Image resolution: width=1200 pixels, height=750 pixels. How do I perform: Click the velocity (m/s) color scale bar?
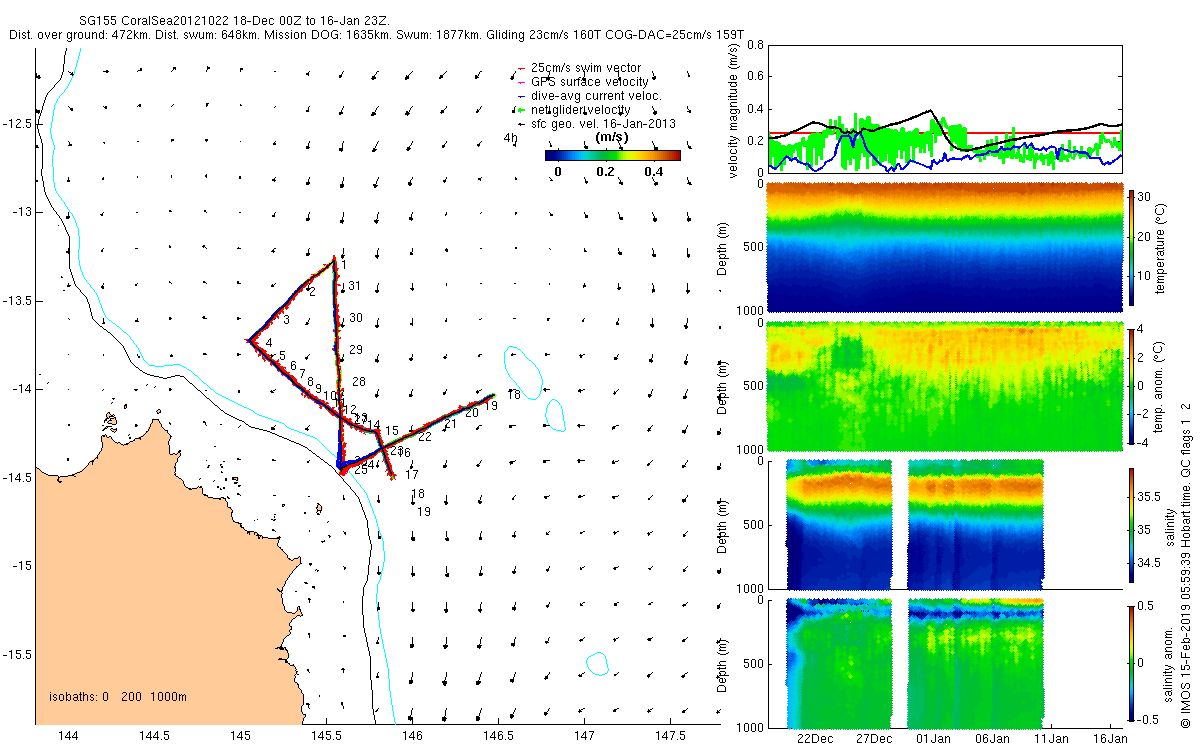(612, 155)
